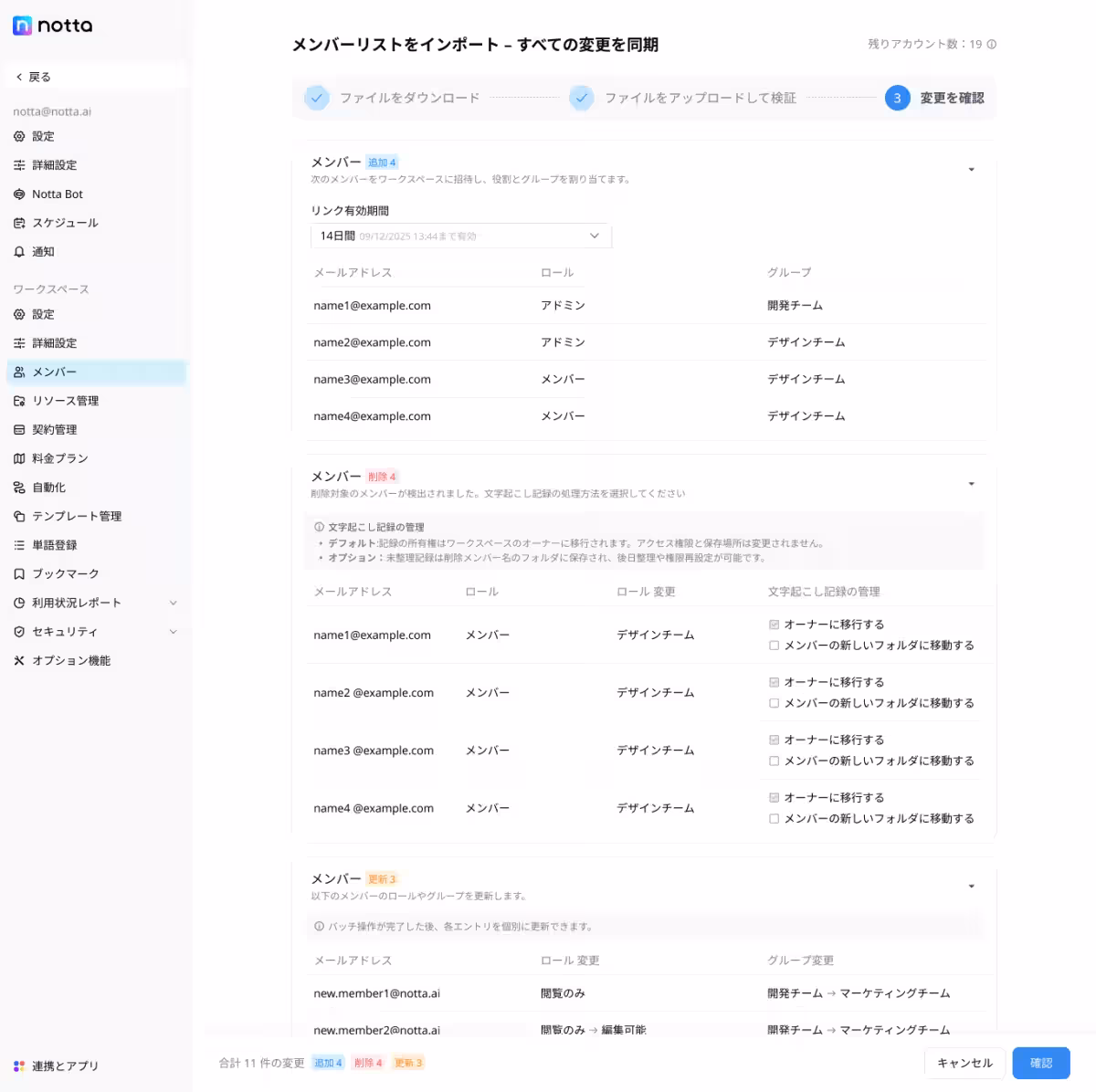Screen dimensions: 1096x1092
Task: Collapse メンバー 更新 3 section arrow
Action: [971, 887]
